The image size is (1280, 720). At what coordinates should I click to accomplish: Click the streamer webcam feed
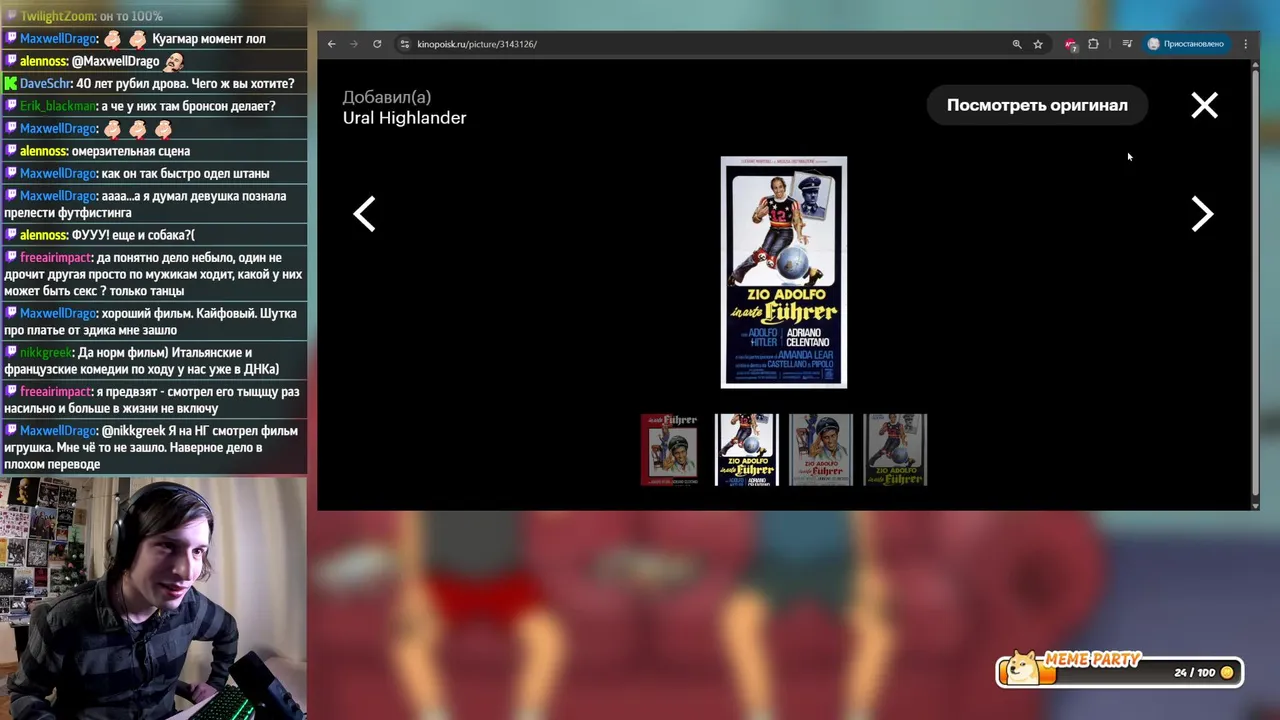pos(152,598)
